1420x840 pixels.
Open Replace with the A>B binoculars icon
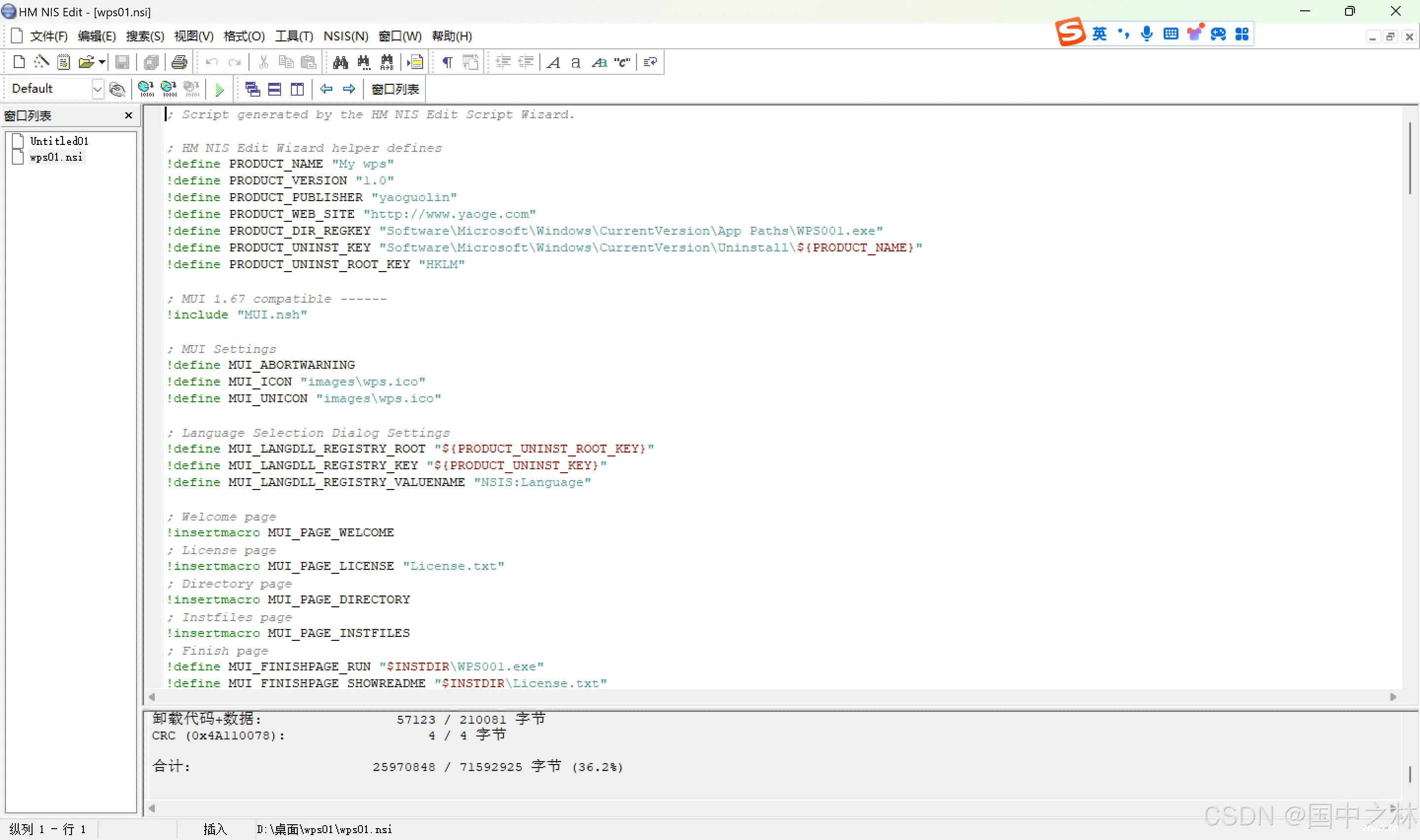(x=387, y=62)
